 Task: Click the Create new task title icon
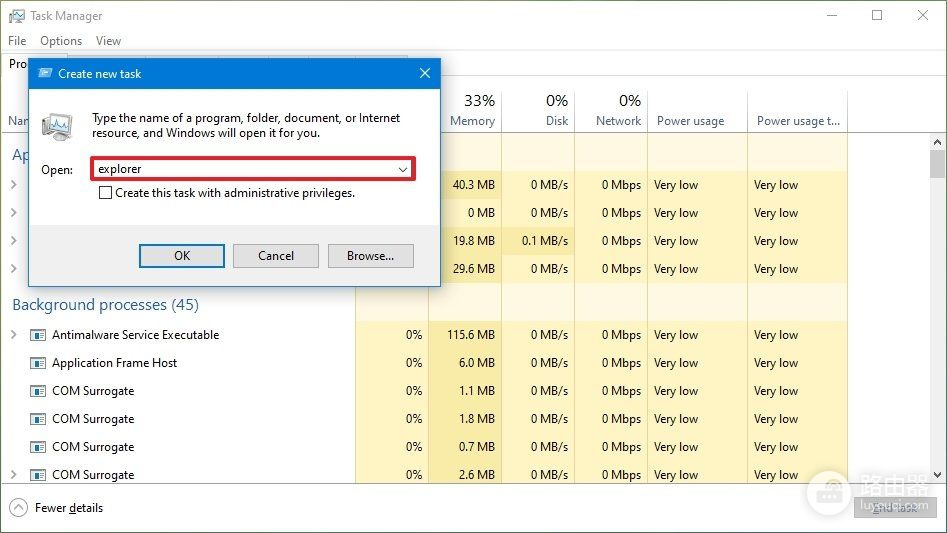coord(45,73)
